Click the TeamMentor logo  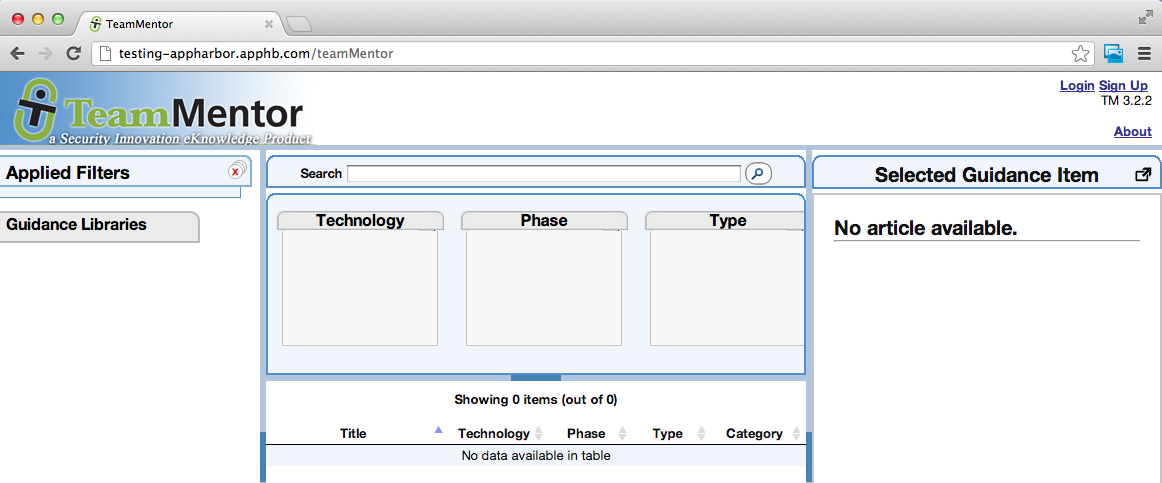pyautogui.click(x=160, y=112)
